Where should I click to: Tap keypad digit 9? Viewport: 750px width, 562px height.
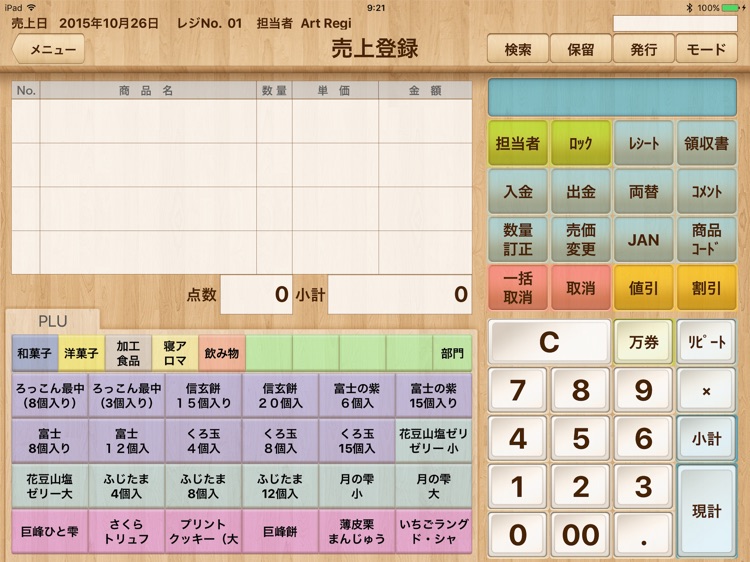(x=643, y=390)
